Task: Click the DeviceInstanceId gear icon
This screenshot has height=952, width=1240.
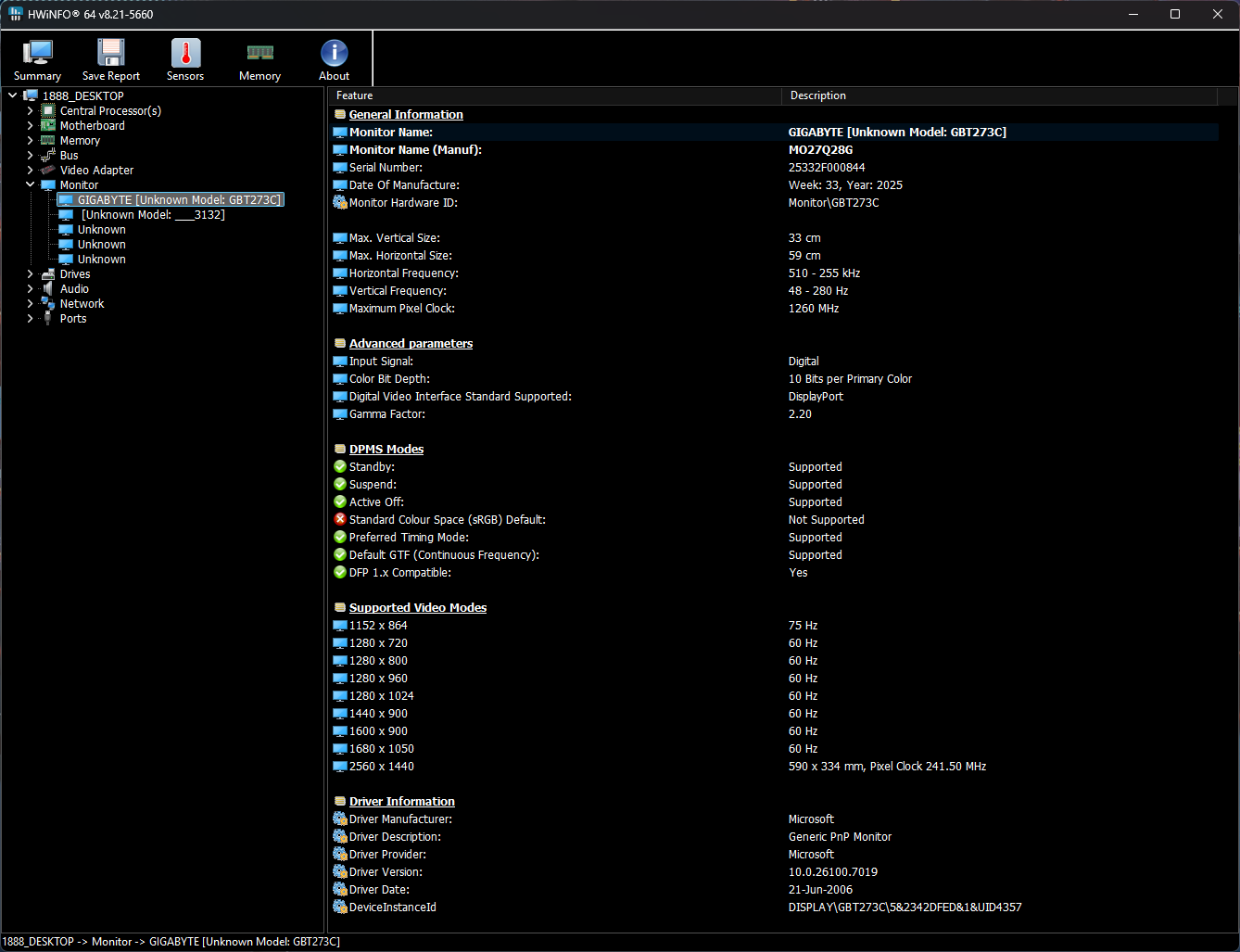Action: 340,907
